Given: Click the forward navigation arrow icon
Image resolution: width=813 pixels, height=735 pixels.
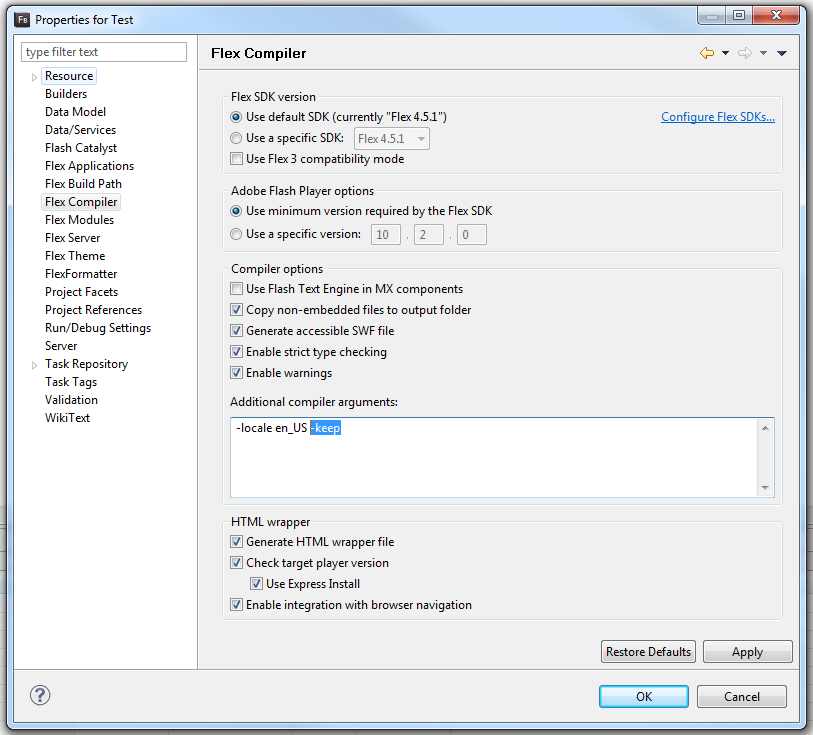Looking at the screenshot, I should coord(745,53).
